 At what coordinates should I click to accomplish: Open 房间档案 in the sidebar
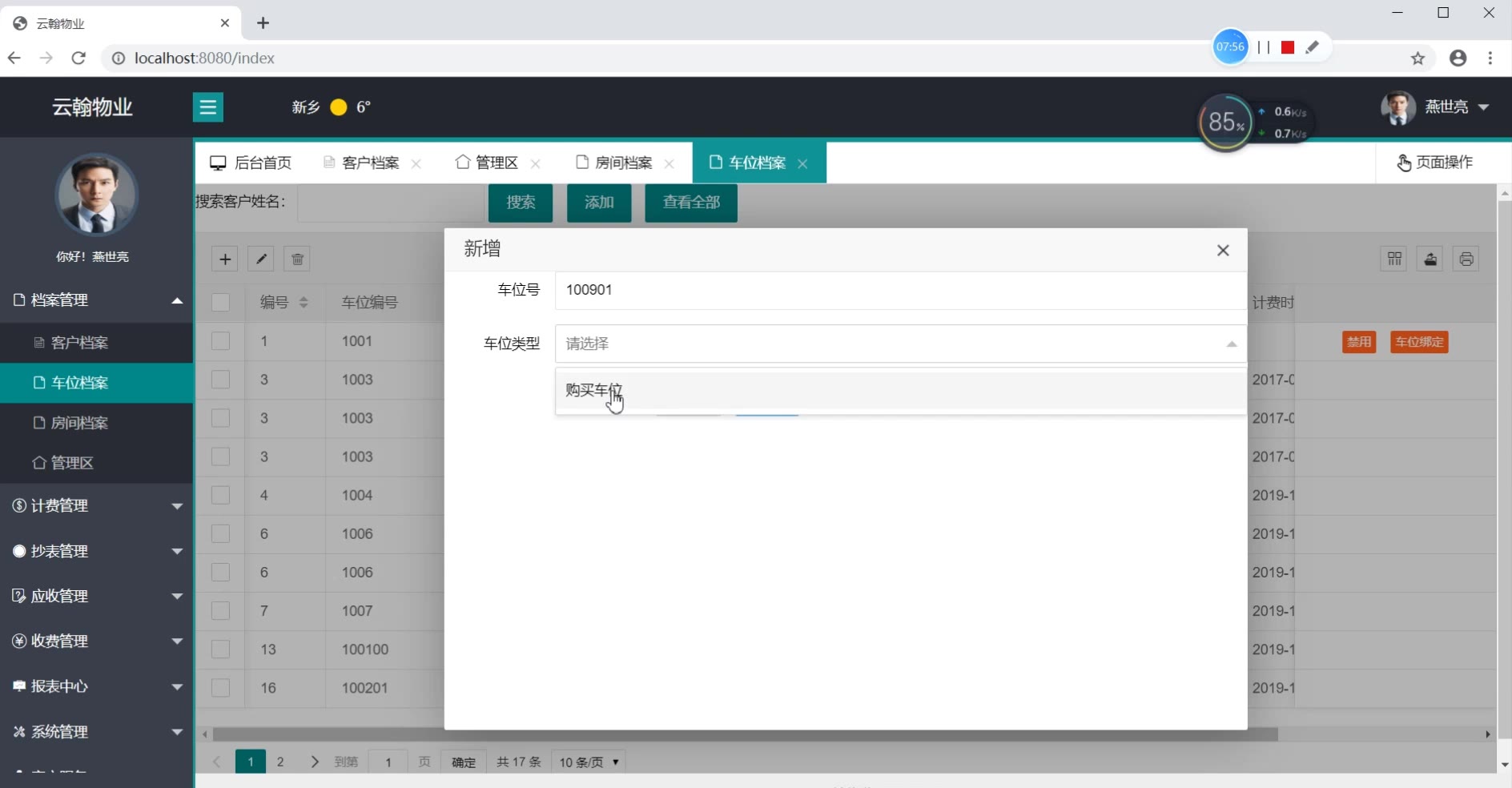coord(96,423)
